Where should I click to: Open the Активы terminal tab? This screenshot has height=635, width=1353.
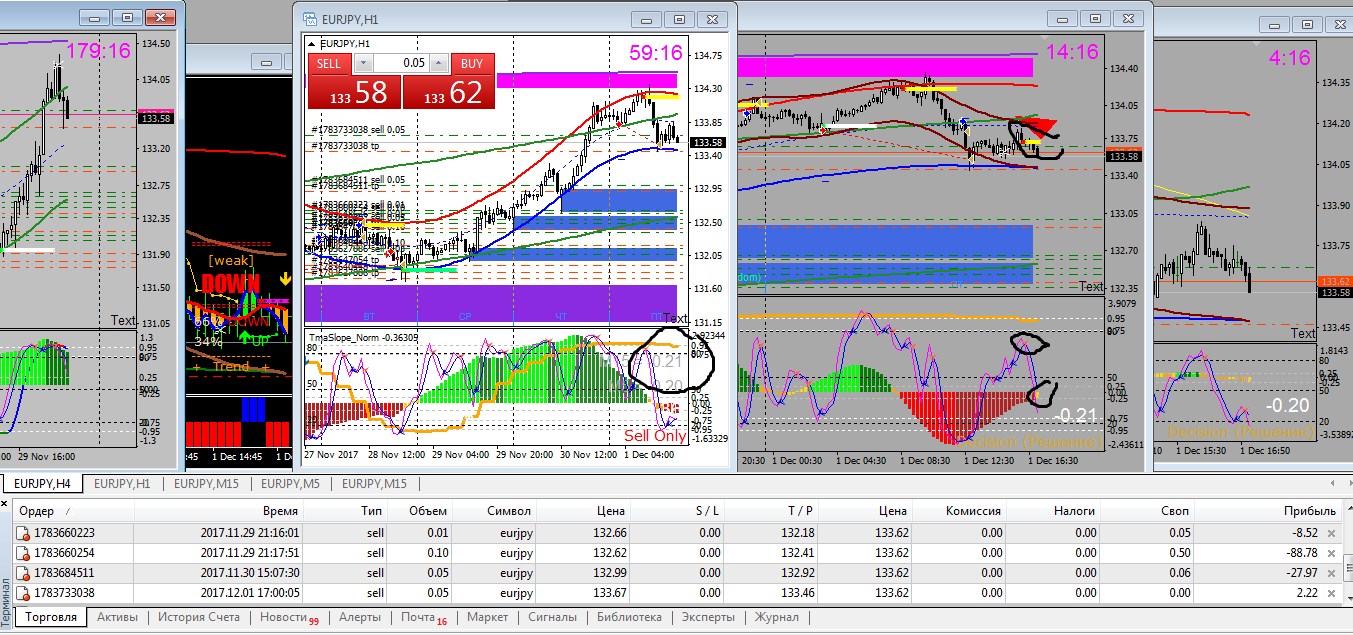[117, 617]
